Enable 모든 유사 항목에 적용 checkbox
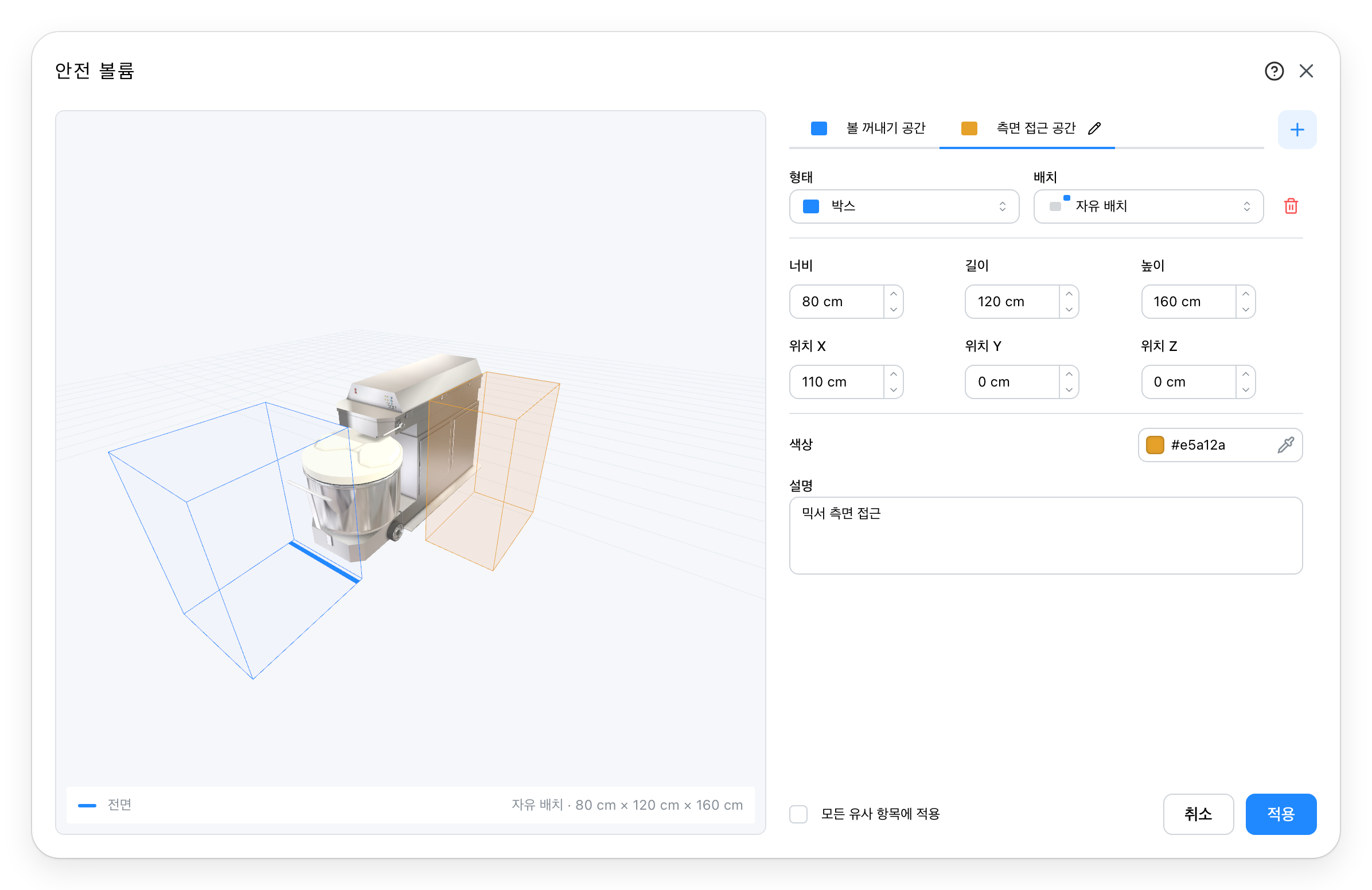The image size is (1372, 890). [x=798, y=814]
